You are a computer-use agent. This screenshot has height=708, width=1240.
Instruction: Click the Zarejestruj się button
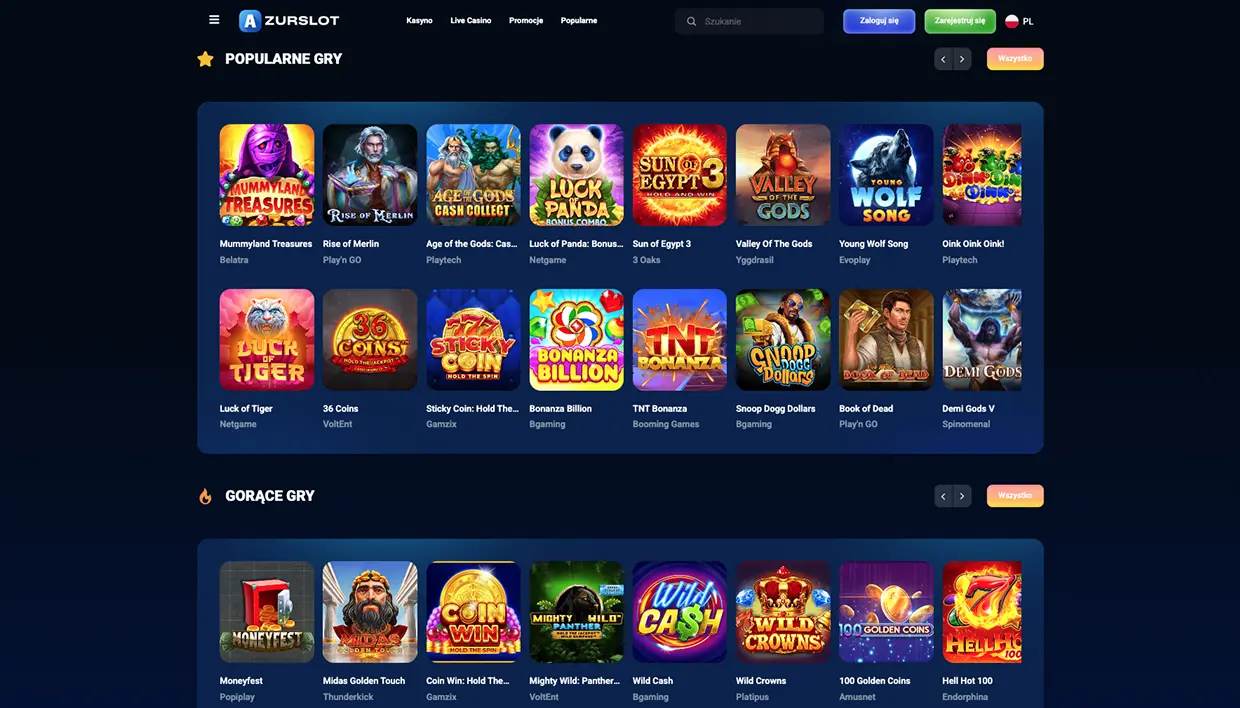pyautogui.click(x=960, y=21)
